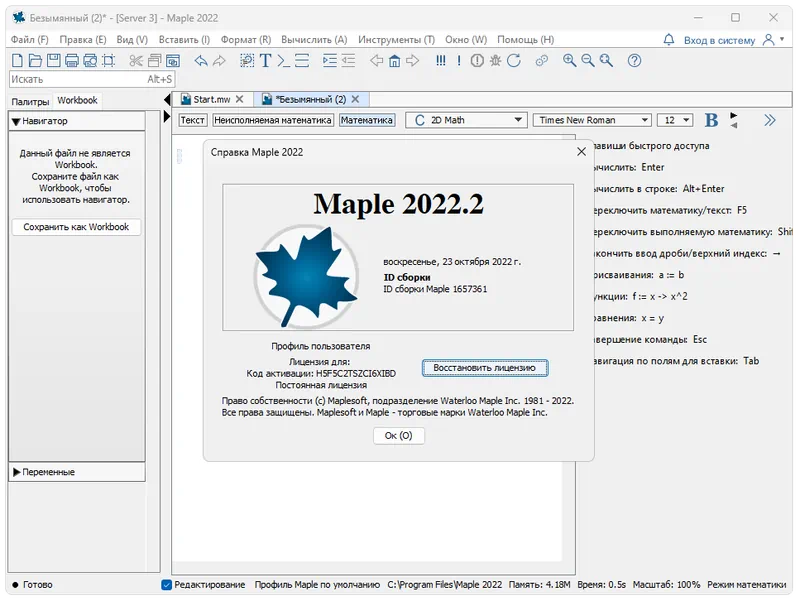
Task: Click the Режим математики status entry
Action: 746,585
